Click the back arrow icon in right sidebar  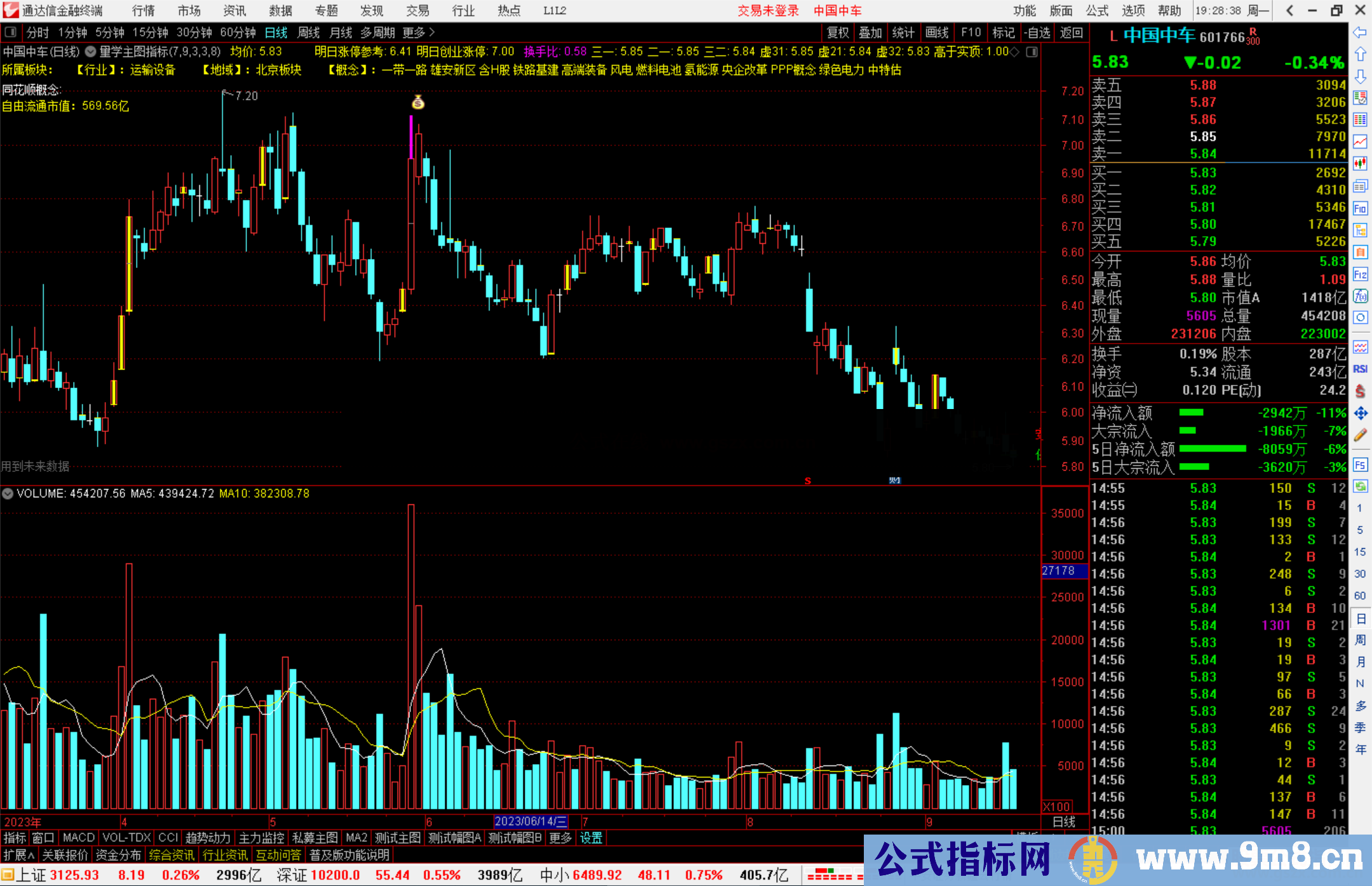pos(1360,32)
